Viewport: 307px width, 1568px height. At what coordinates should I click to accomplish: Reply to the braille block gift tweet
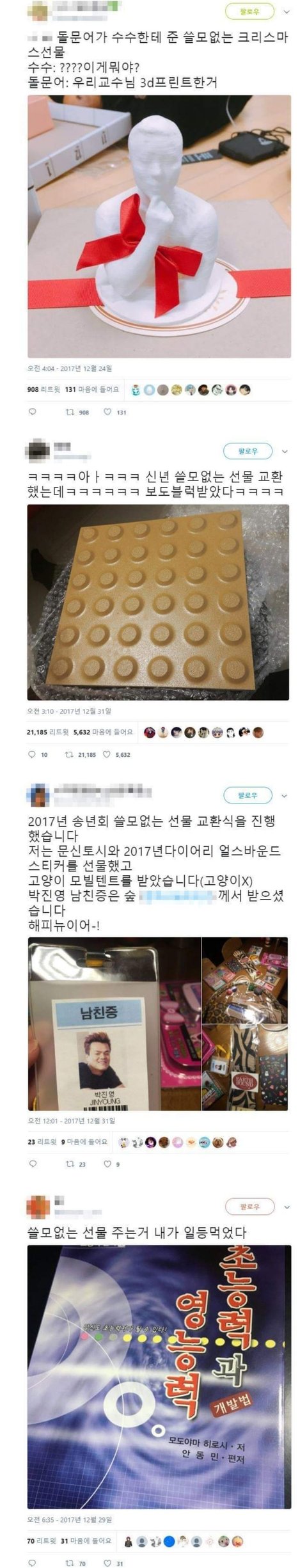point(38,754)
